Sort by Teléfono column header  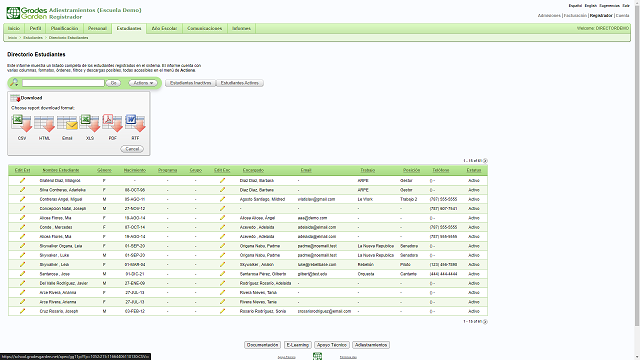[x=441, y=170]
